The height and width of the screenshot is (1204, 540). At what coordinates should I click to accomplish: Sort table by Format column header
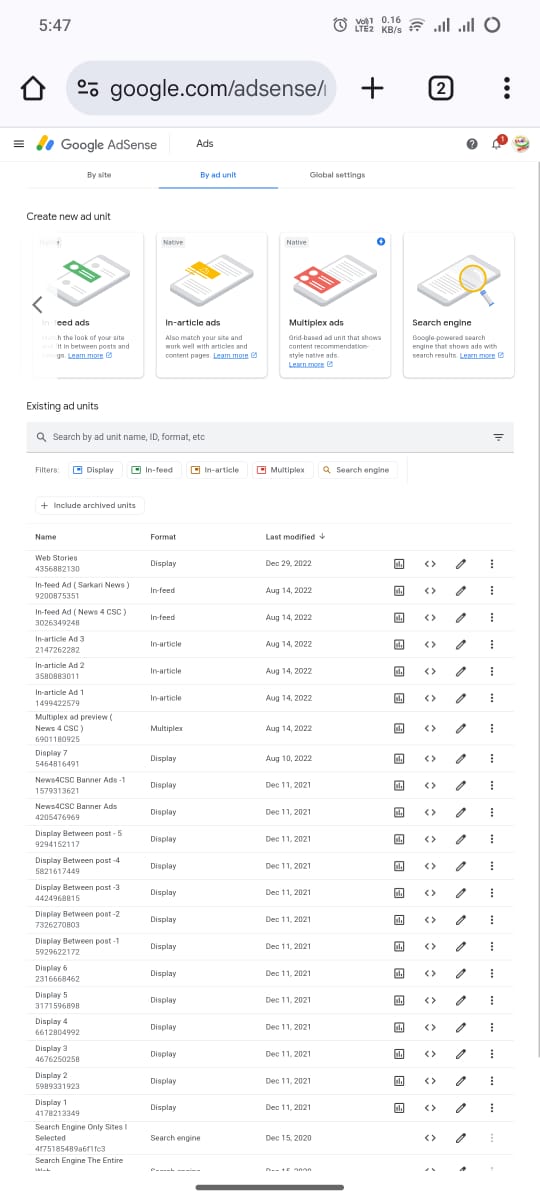[163, 537]
